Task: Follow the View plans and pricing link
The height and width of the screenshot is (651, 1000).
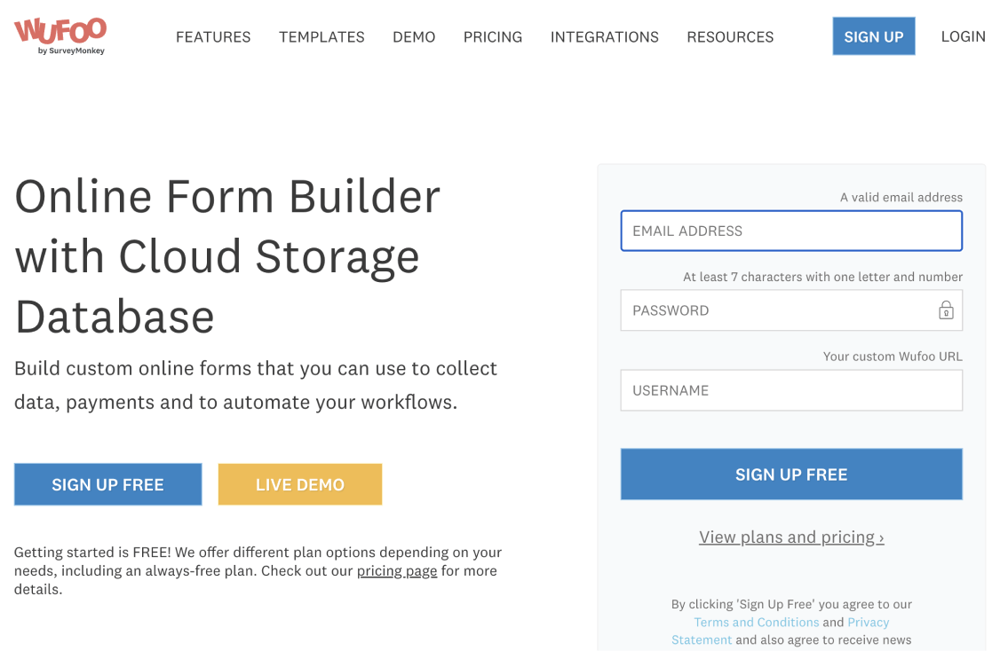Action: click(791, 538)
